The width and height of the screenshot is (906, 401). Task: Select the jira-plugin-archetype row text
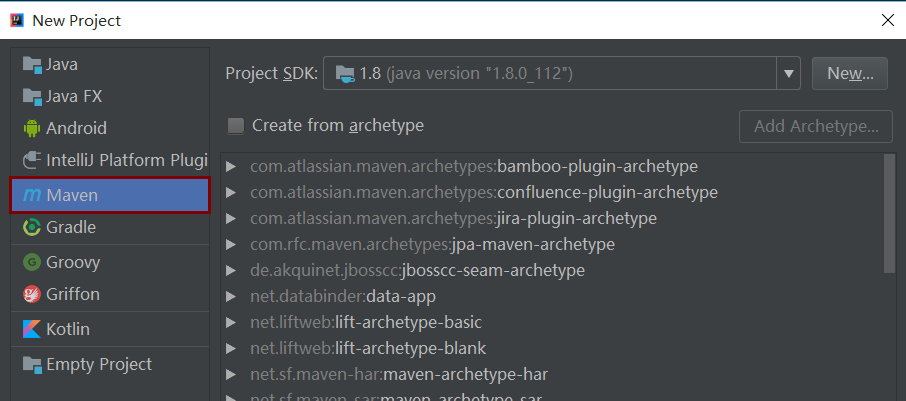pyautogui.click(x=454, y=218)
